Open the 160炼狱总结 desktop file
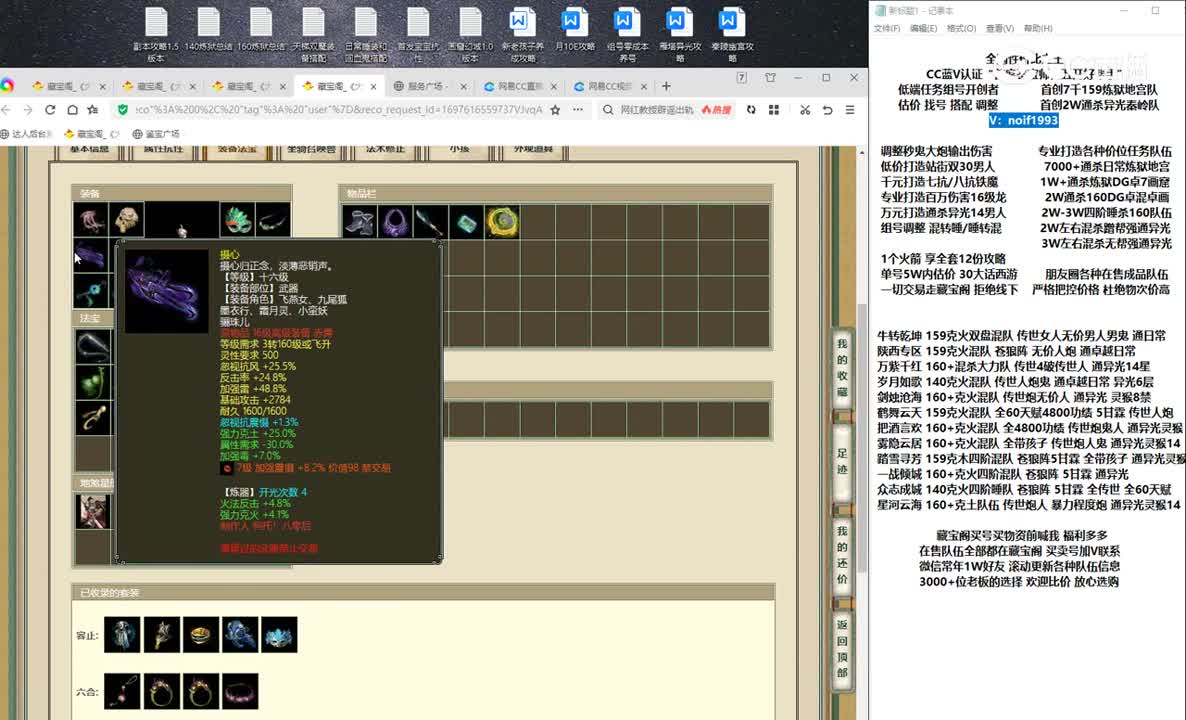The height and width of the screenshot is (720, 1186). coord(261,30)
